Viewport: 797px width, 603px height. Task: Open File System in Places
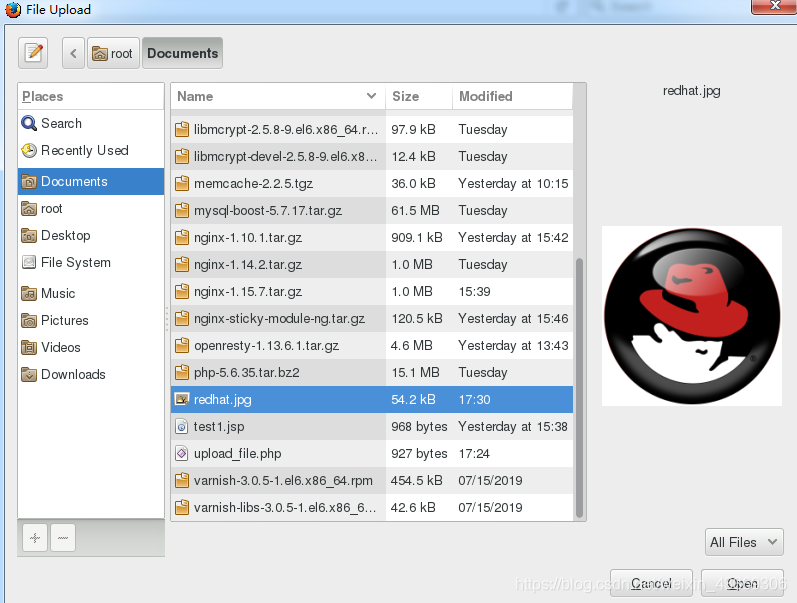tap(91, 262)
